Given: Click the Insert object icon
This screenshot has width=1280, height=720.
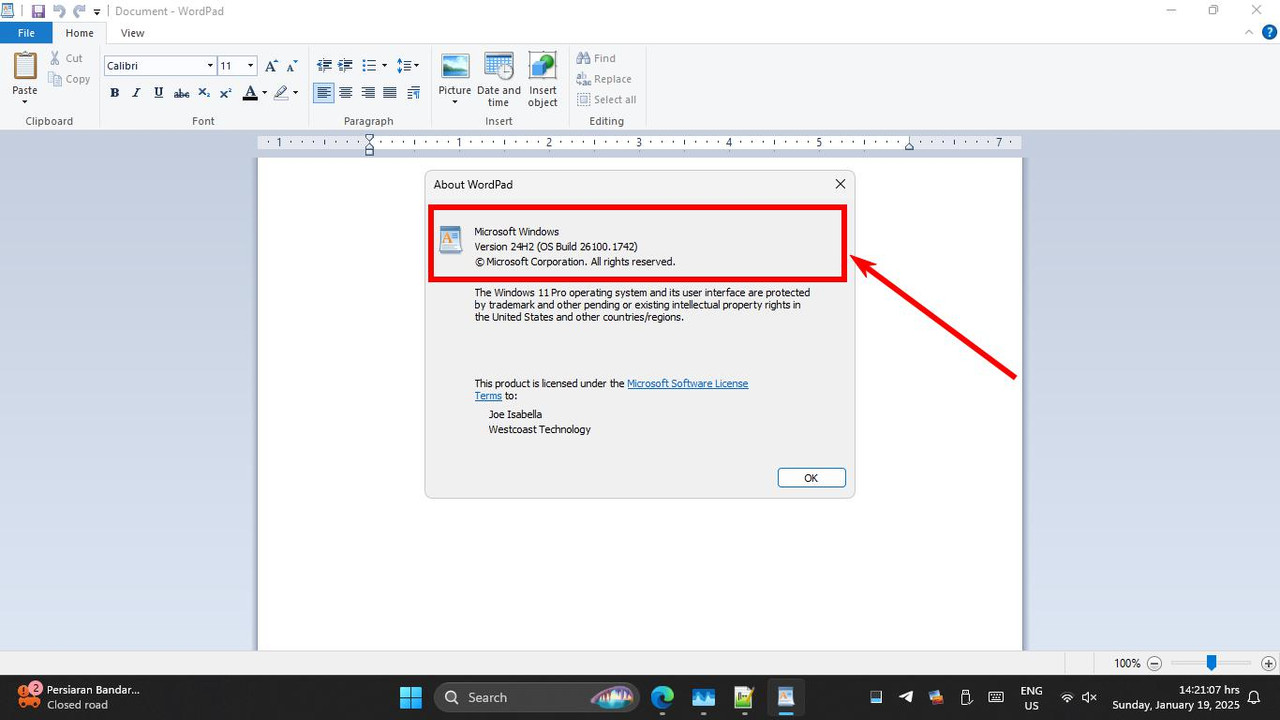Looking at the screenshot, I should [543, 67].
